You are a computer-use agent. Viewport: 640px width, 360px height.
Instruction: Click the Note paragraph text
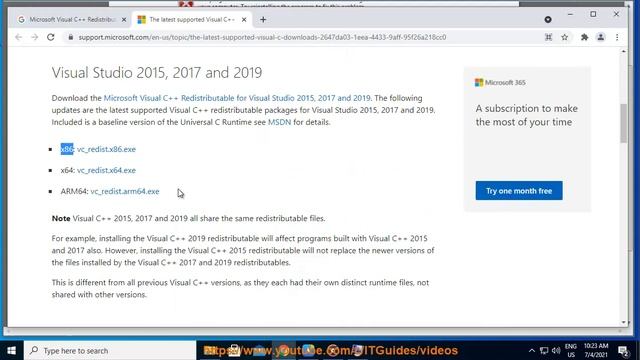[188, 218]
